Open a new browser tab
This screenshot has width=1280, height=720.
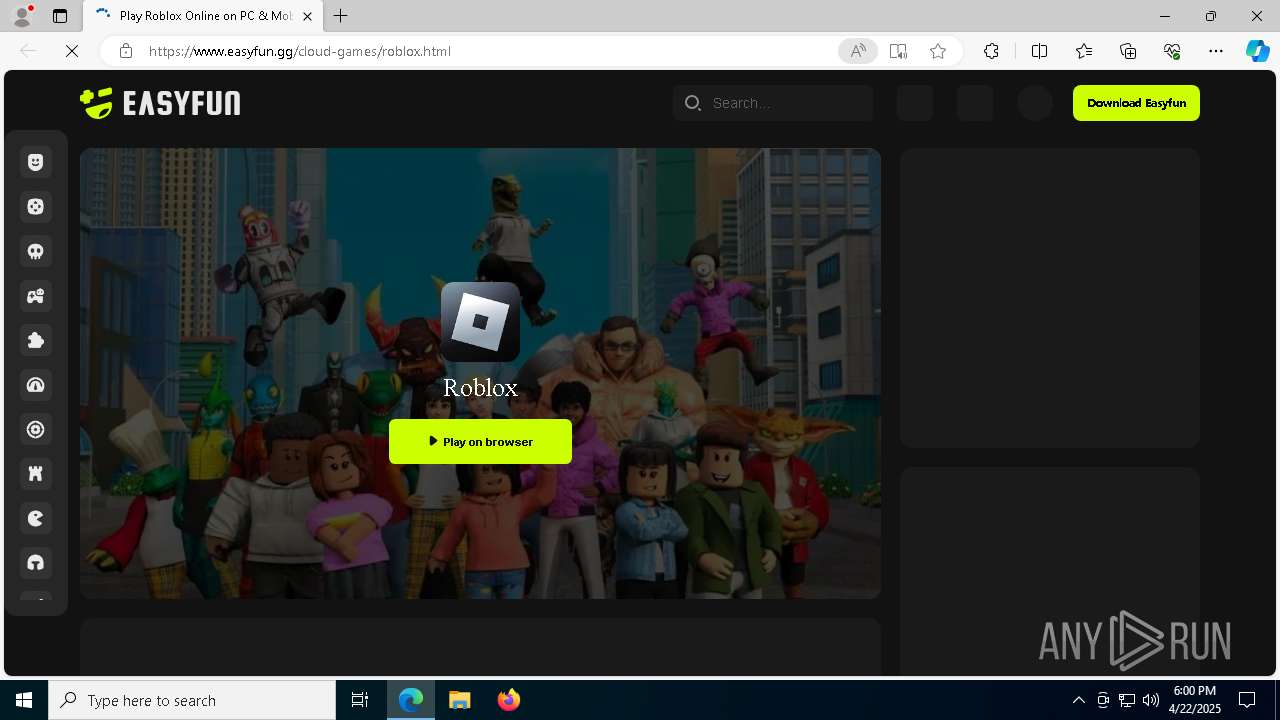tap(341, 16)
